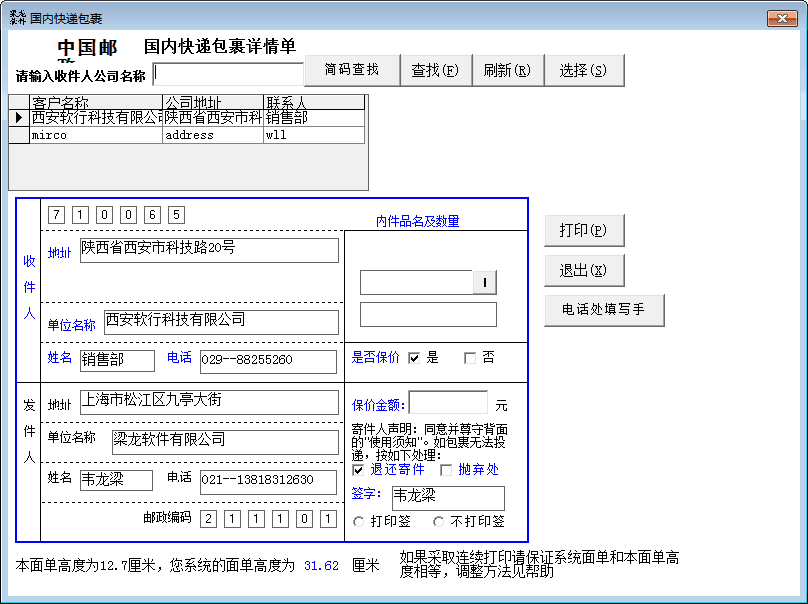
Task: Check the 否 insured checkbox
Action: [x=469, y=358]
